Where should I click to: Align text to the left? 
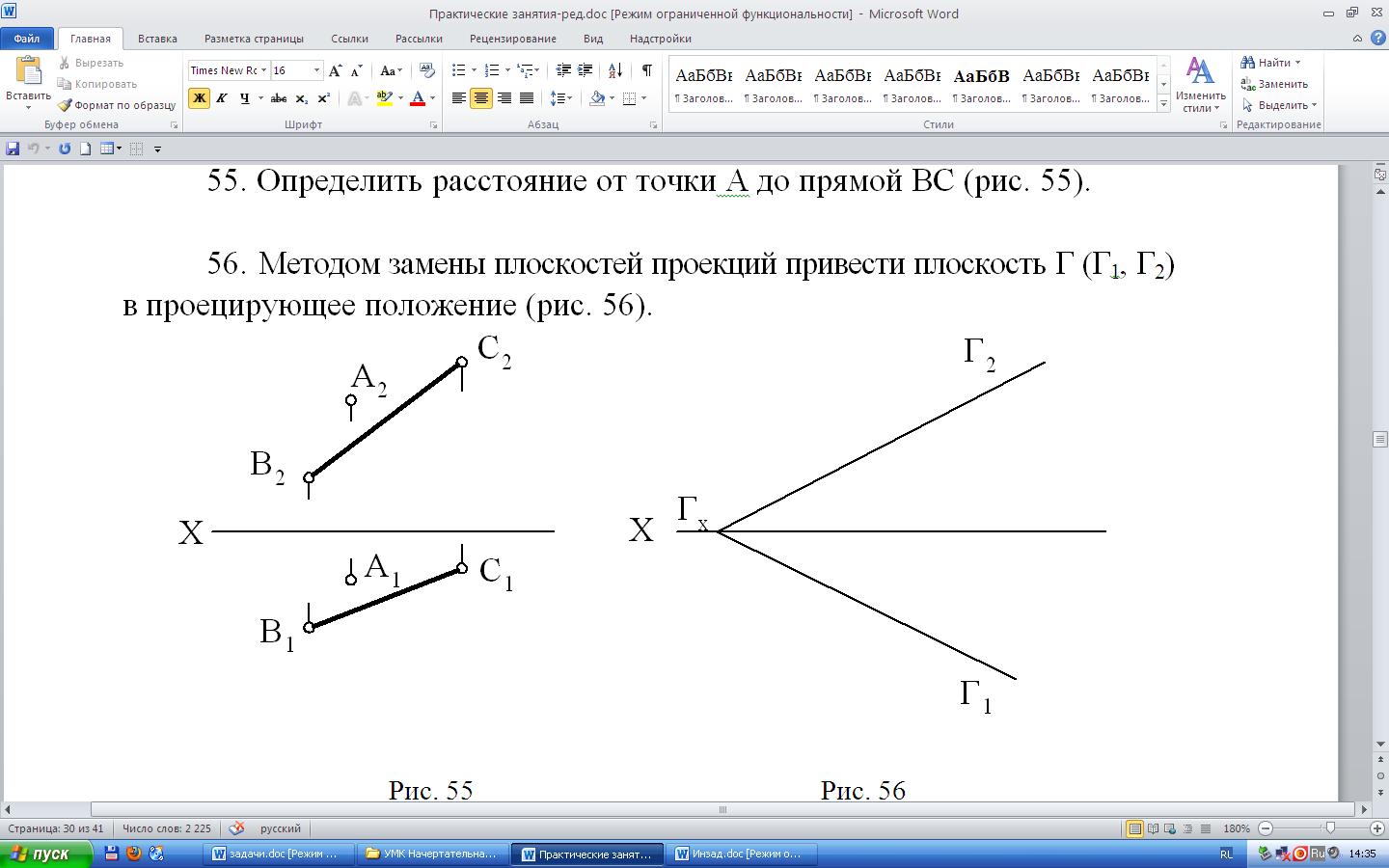[459, 98]
